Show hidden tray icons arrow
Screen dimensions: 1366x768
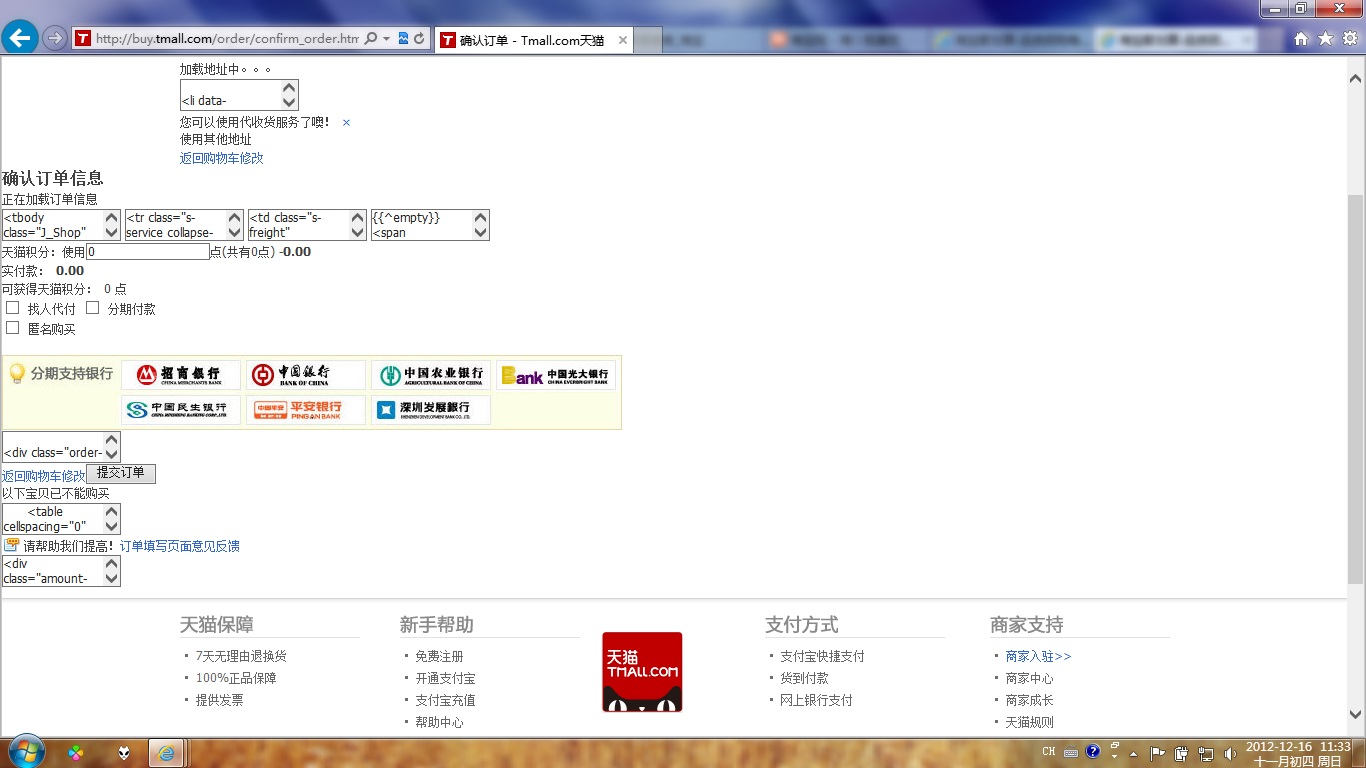click(1134, 753)
